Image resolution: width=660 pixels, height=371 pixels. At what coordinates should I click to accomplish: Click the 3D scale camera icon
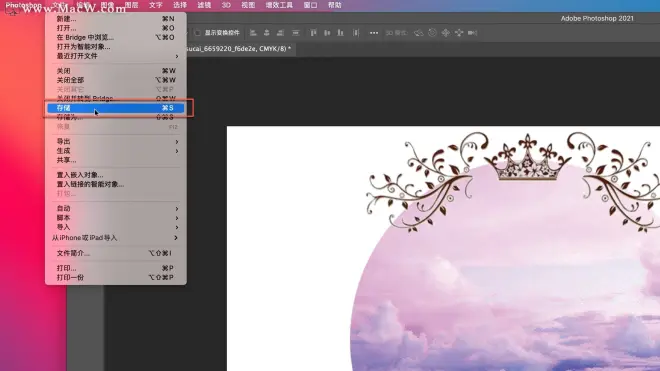coord(472,33)
